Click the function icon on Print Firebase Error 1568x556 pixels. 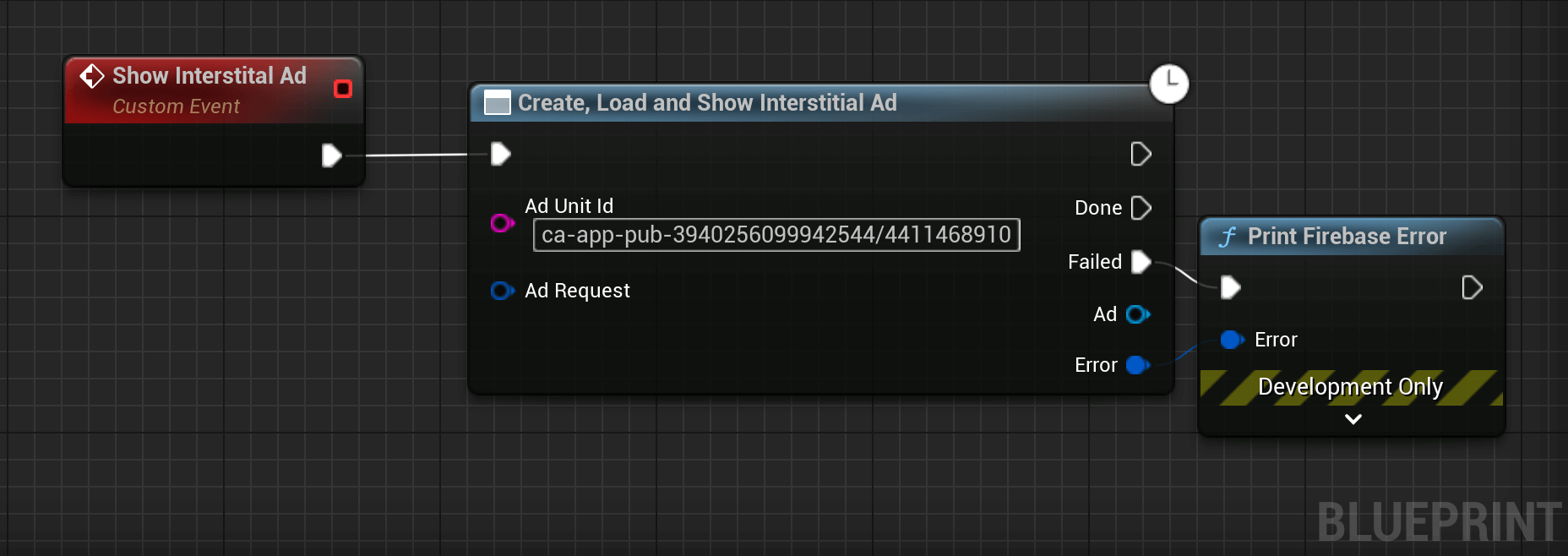1228,237
